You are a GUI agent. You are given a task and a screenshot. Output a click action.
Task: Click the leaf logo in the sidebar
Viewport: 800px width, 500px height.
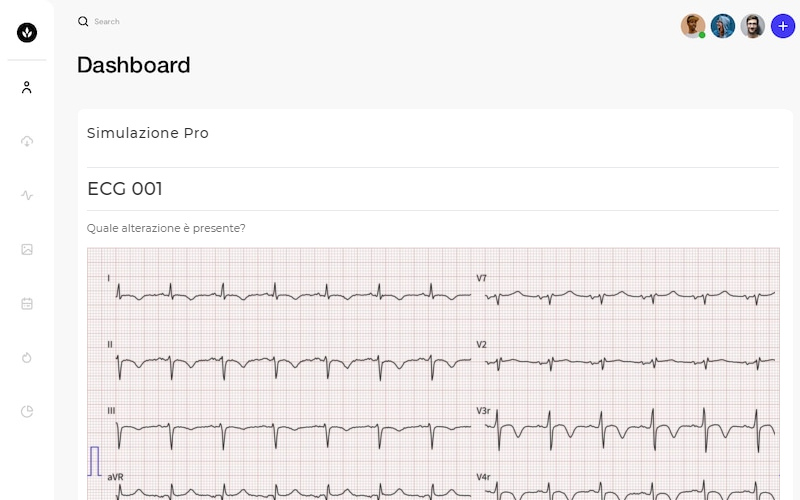(27, 33)
